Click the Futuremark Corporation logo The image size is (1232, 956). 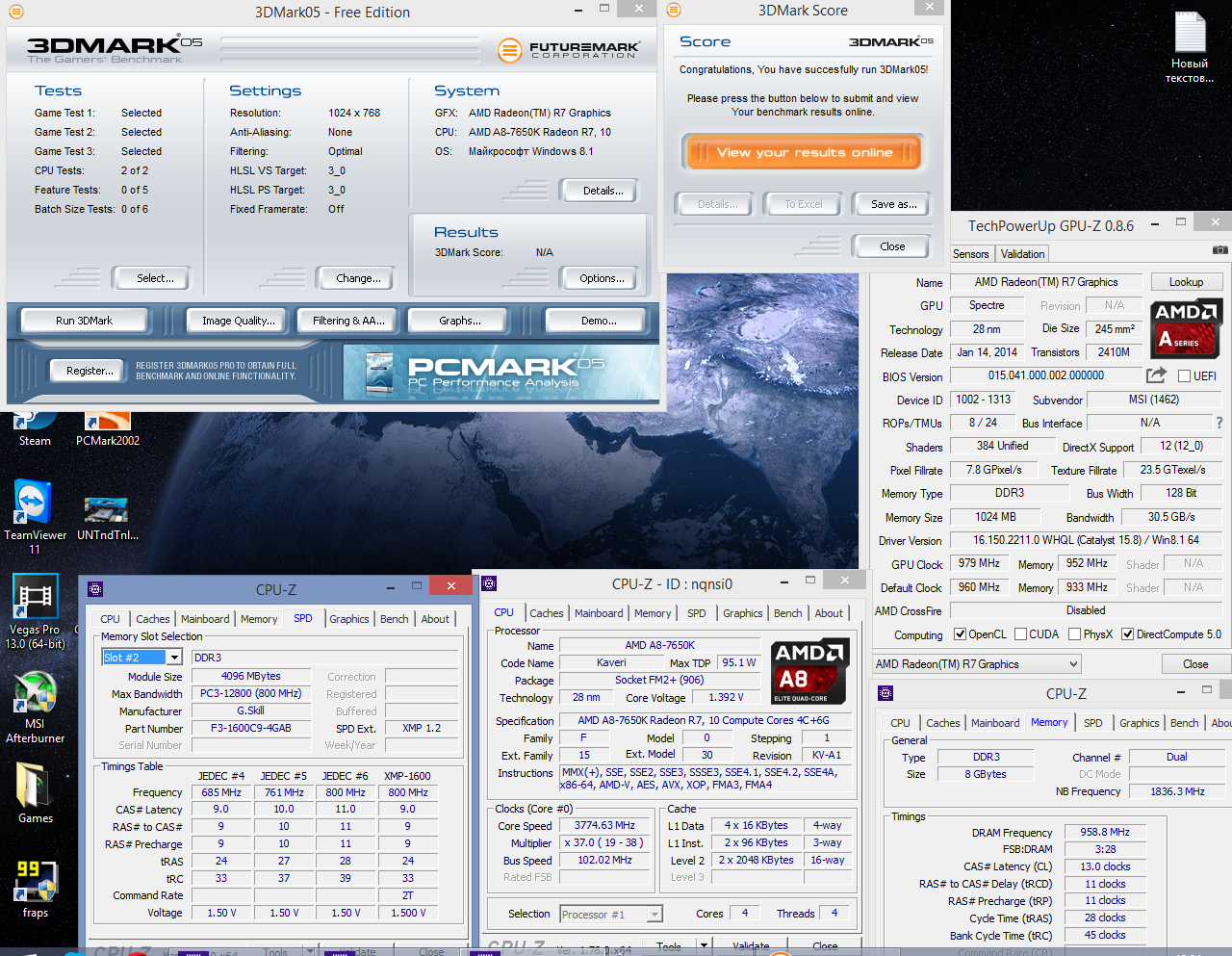coord(569,49)
